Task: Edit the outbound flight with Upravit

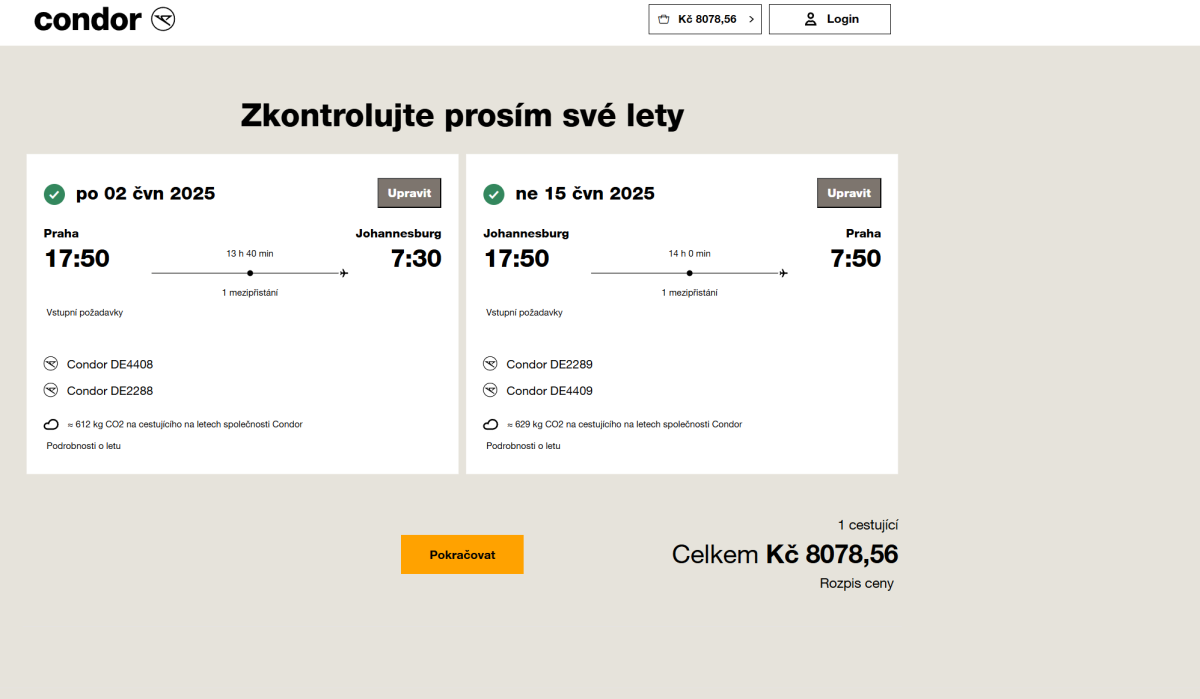Action: coord(409,193)
